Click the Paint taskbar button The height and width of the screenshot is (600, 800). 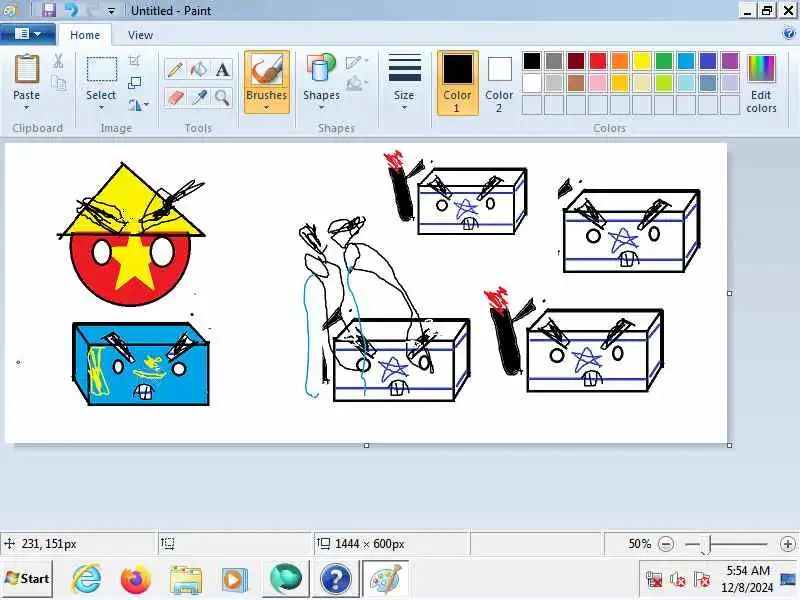tap(385, 579)
